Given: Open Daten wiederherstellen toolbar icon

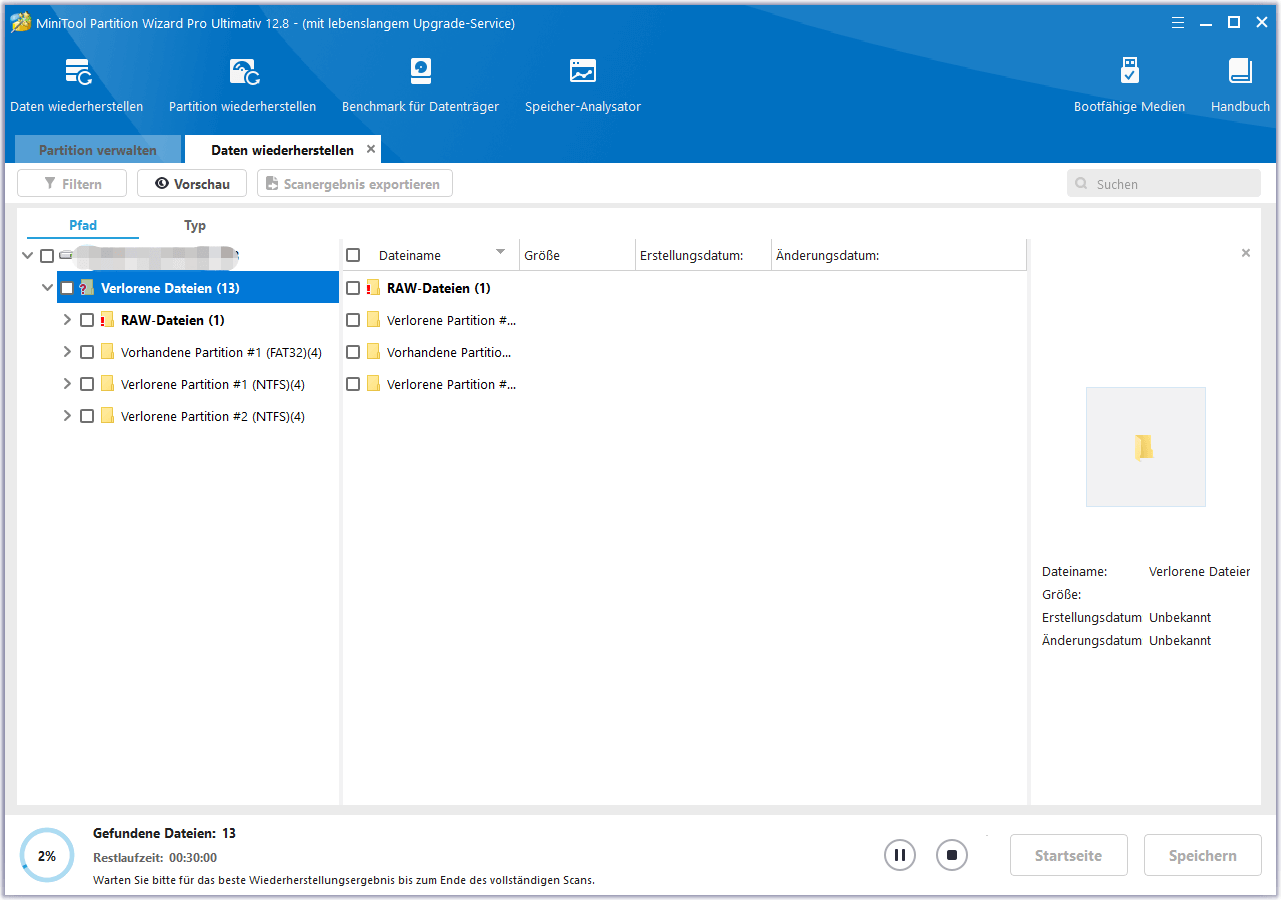Looking at the screenshot, I should click(x=77, y=72).
